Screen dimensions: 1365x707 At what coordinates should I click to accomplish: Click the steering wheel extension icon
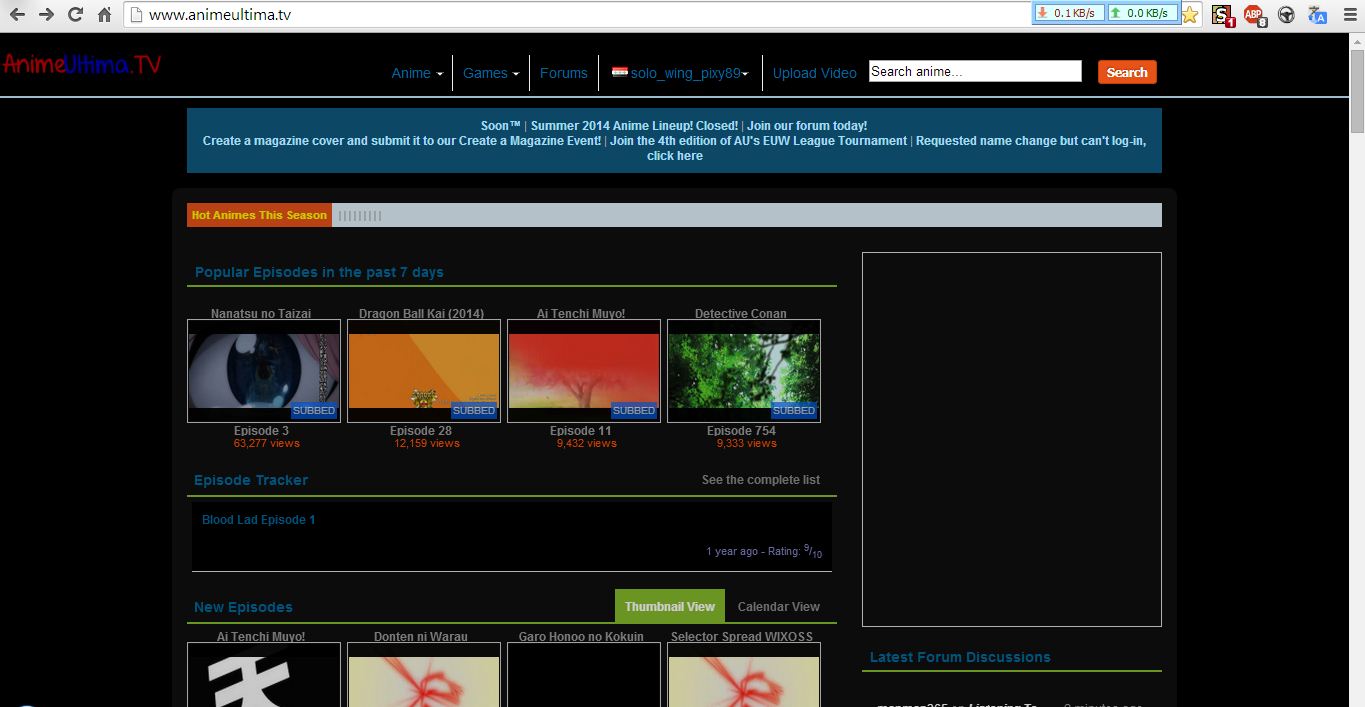point(1287,15)
